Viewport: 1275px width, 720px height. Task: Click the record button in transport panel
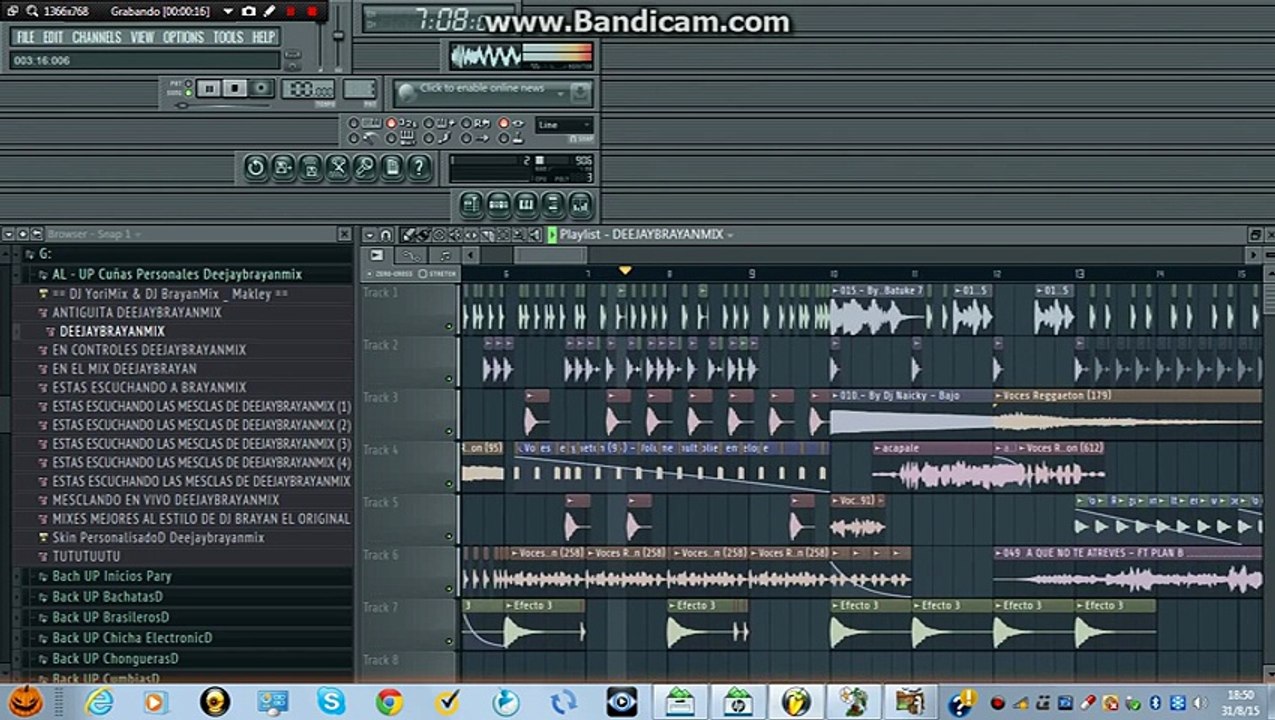(261, 89)
